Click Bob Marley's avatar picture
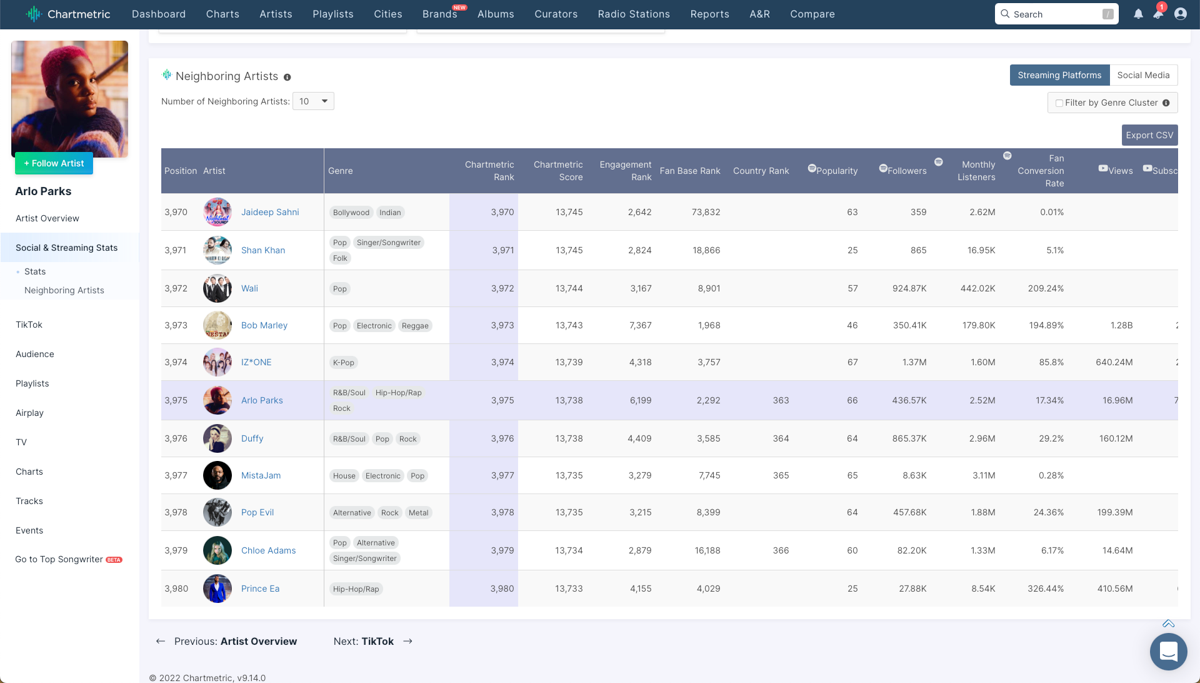The image size is (1200, 683). click(217, 325)
